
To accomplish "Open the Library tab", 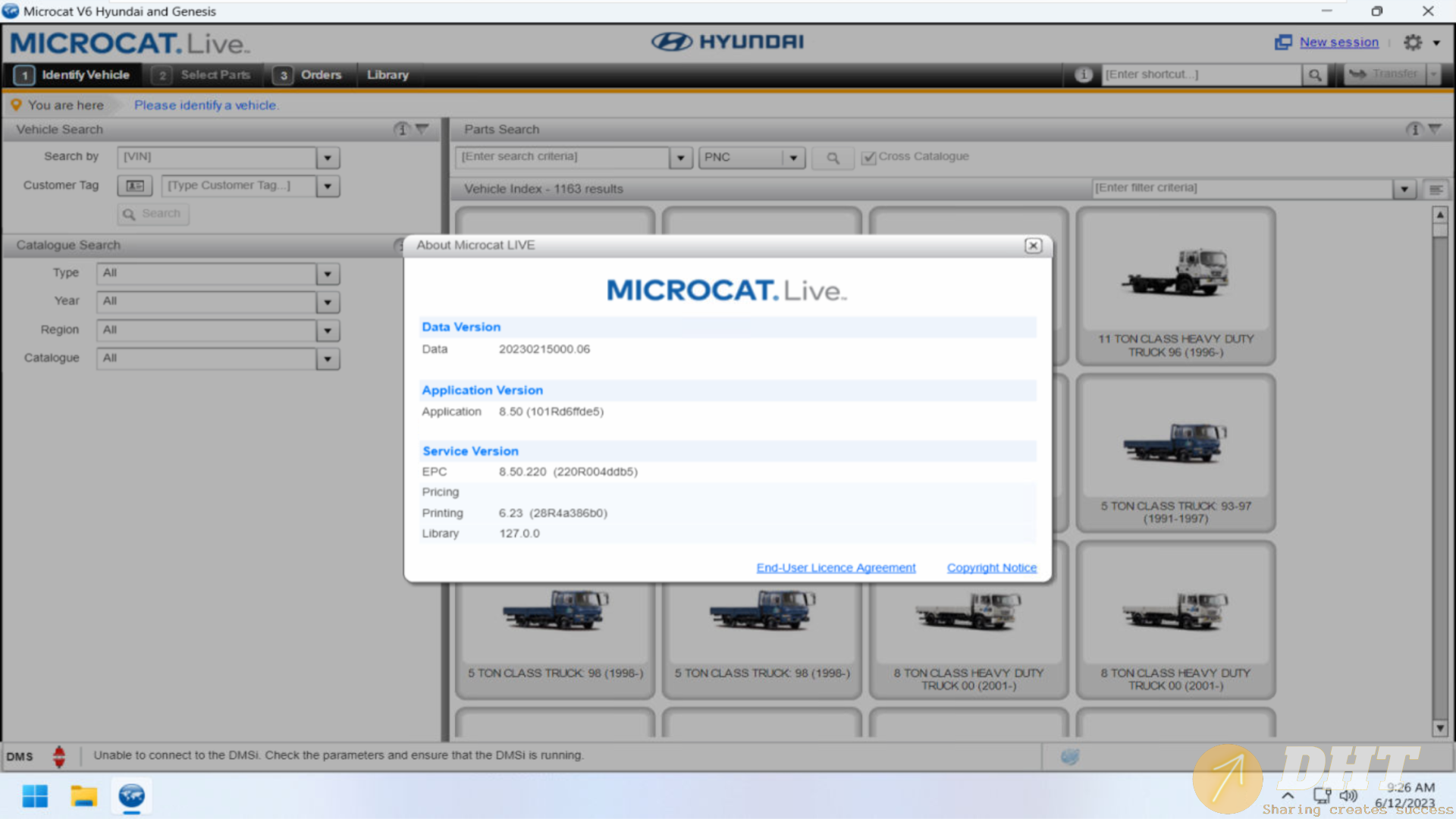I will coord(388,74).
